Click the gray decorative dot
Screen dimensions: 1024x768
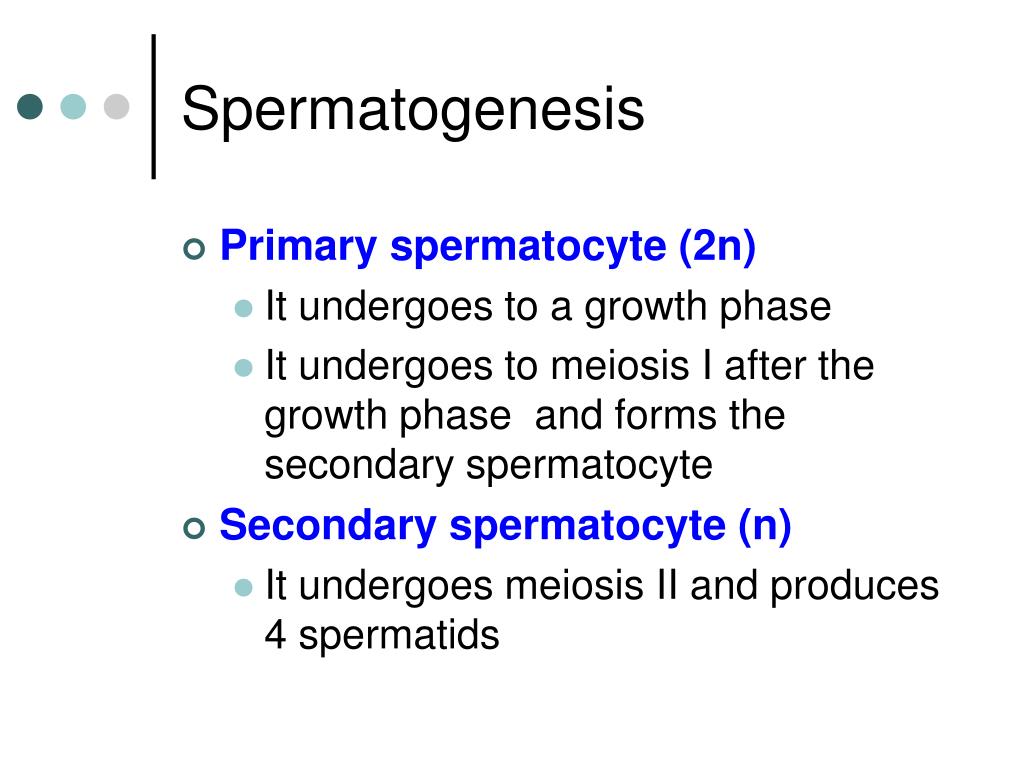click(x=116, y=106)
